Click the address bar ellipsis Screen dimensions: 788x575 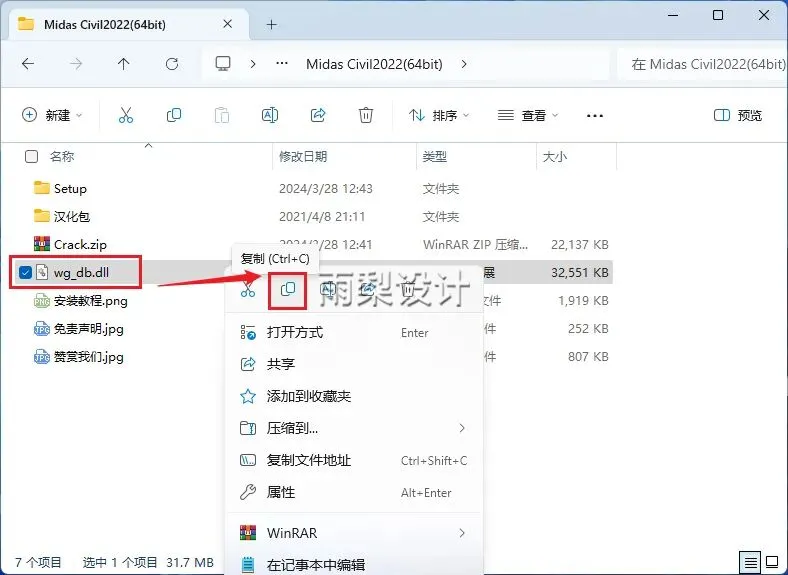282,63
